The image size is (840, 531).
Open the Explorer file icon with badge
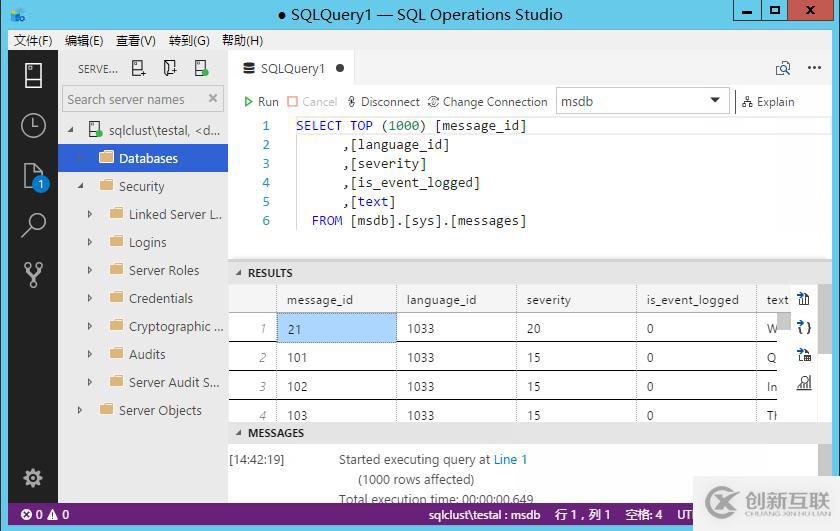coord(34,177)
